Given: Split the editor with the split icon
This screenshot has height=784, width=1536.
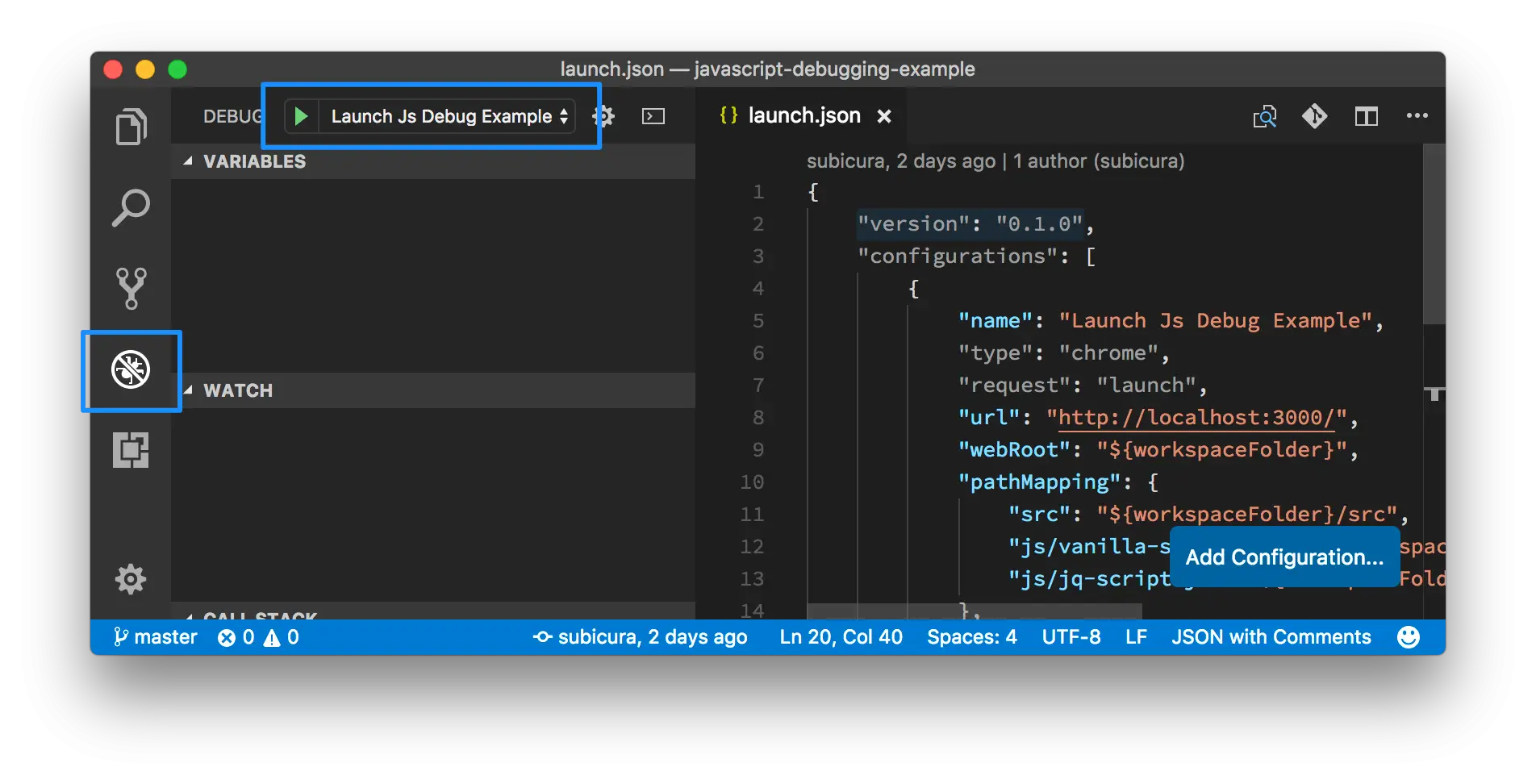Looking at the screenshot, I should 1366,116.
